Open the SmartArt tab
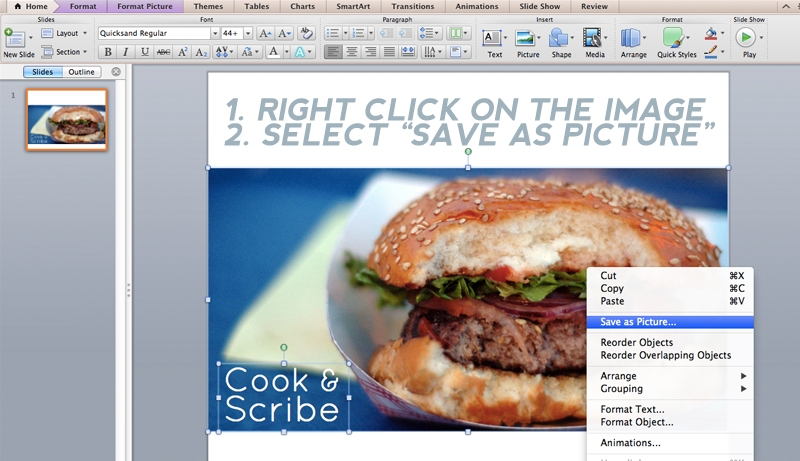 [x=353, y=6]
